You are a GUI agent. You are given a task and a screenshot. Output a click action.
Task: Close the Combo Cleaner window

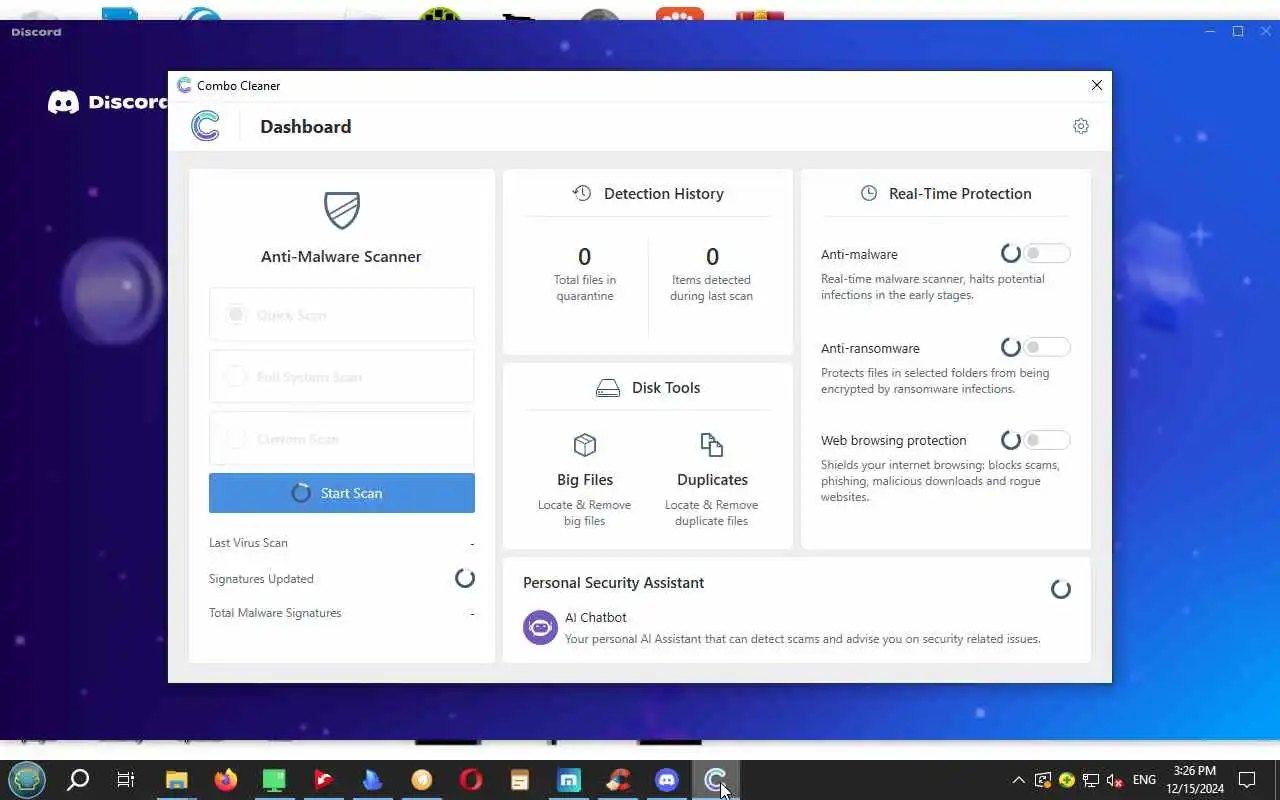point(1097,85)
